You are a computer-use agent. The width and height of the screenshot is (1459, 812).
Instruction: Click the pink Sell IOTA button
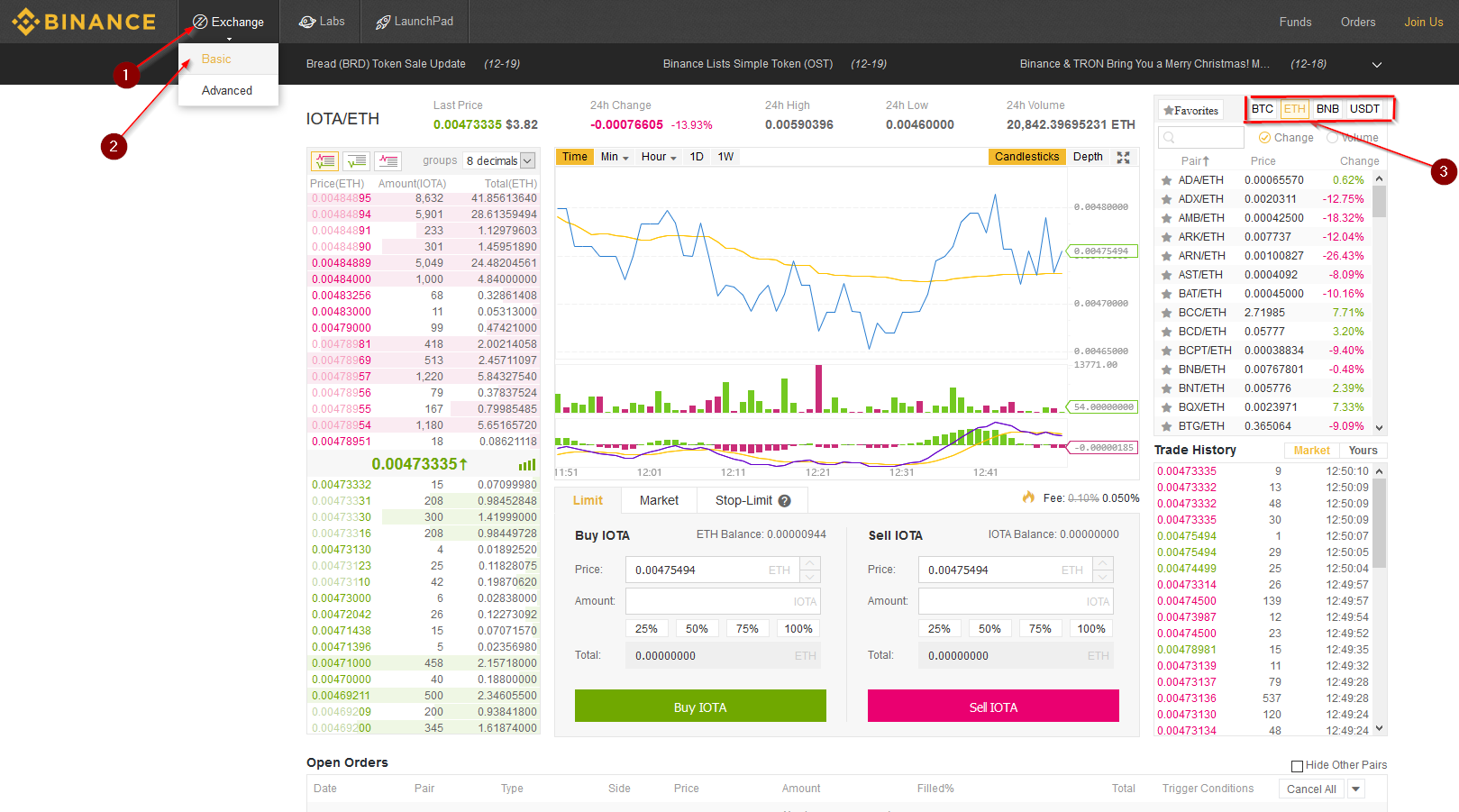pos(993,707)
